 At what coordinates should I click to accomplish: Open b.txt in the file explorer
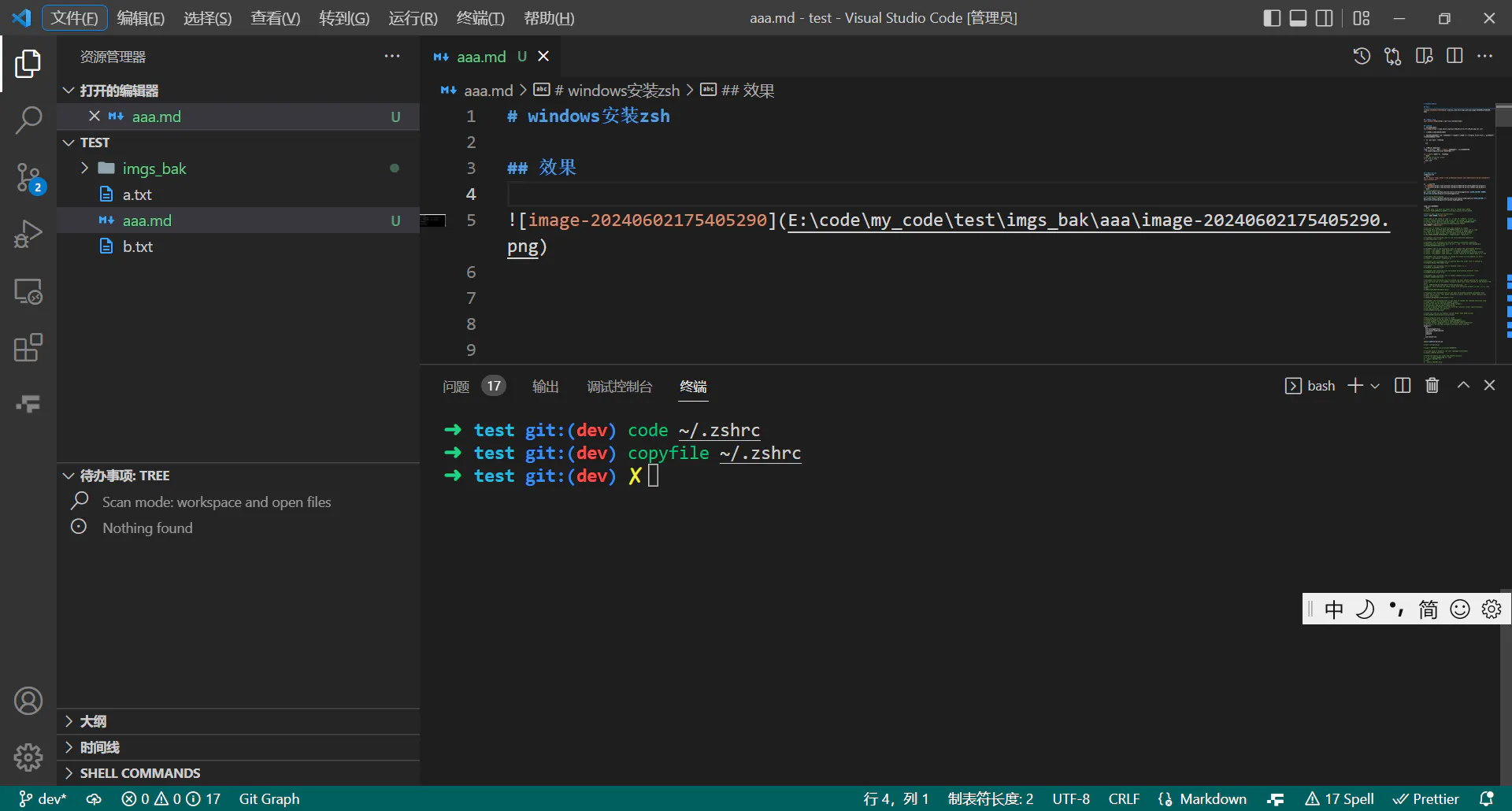(138, 246)
